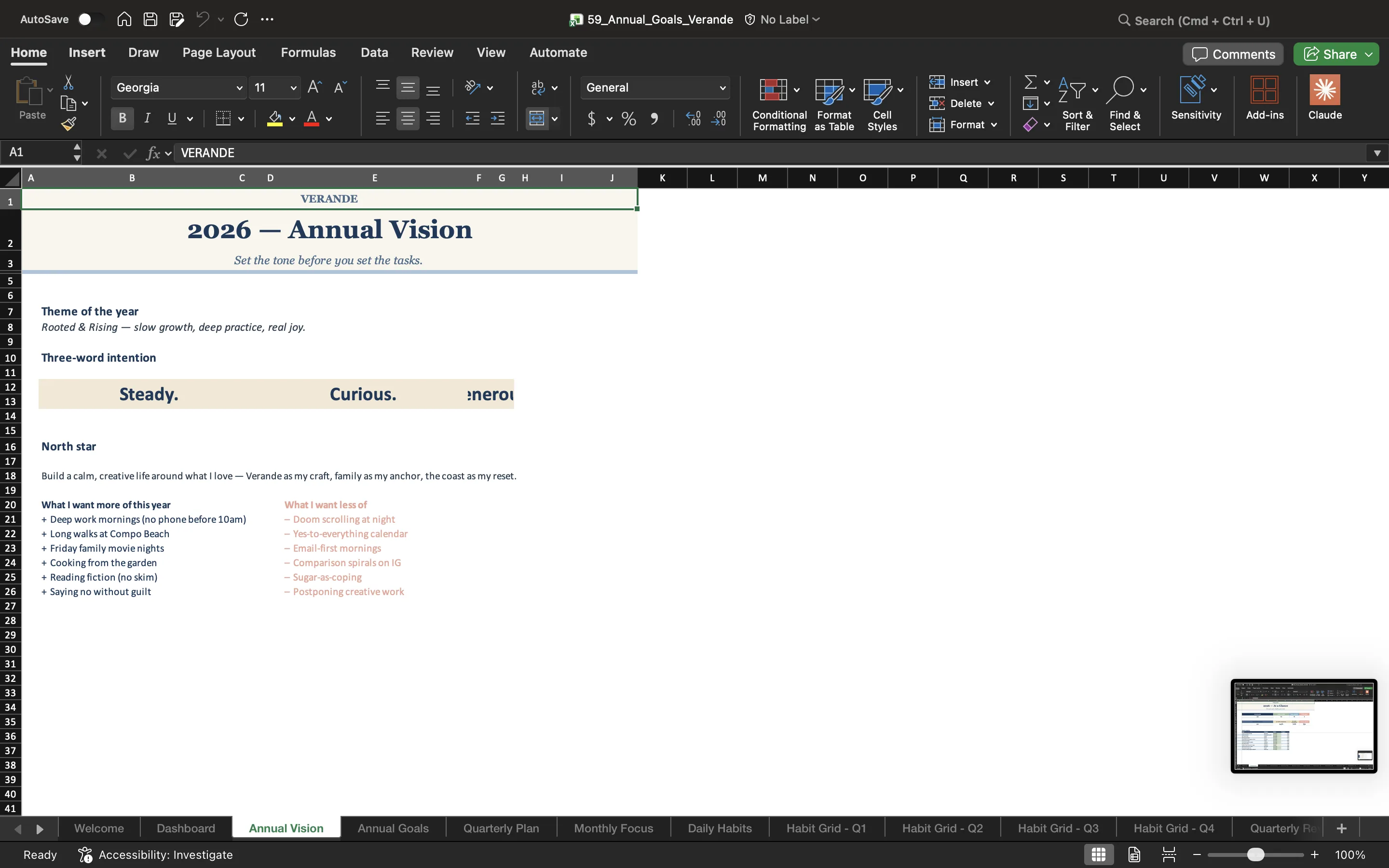Click the Cut scissors icon
This screenshot has height=868, width=1389.
(68, 82)
